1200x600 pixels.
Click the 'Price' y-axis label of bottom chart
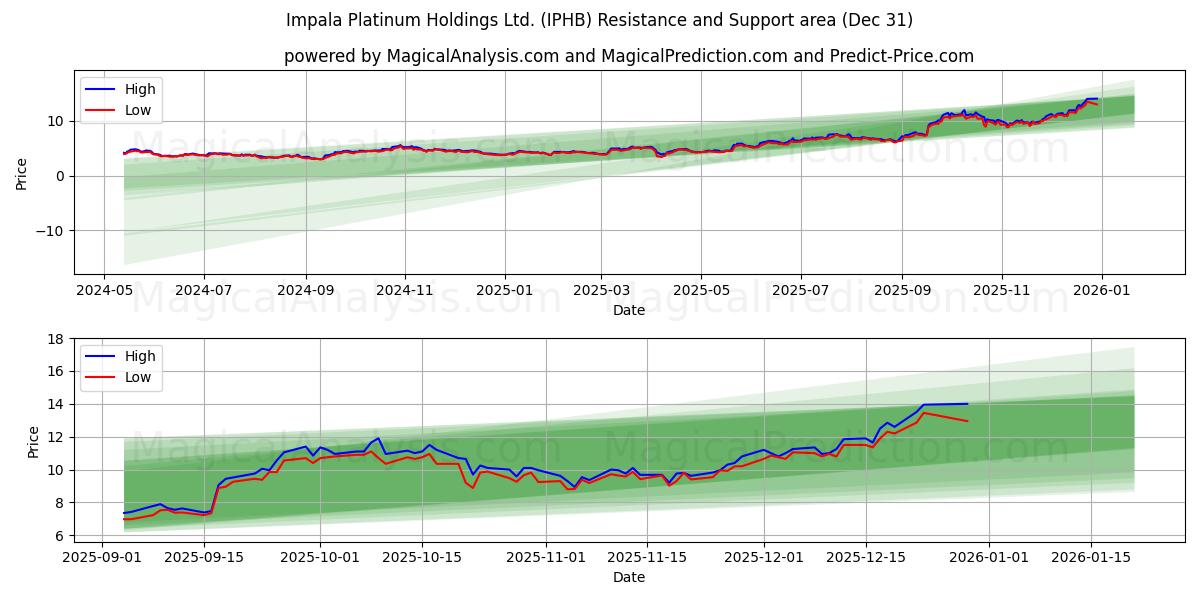point(34,441)
